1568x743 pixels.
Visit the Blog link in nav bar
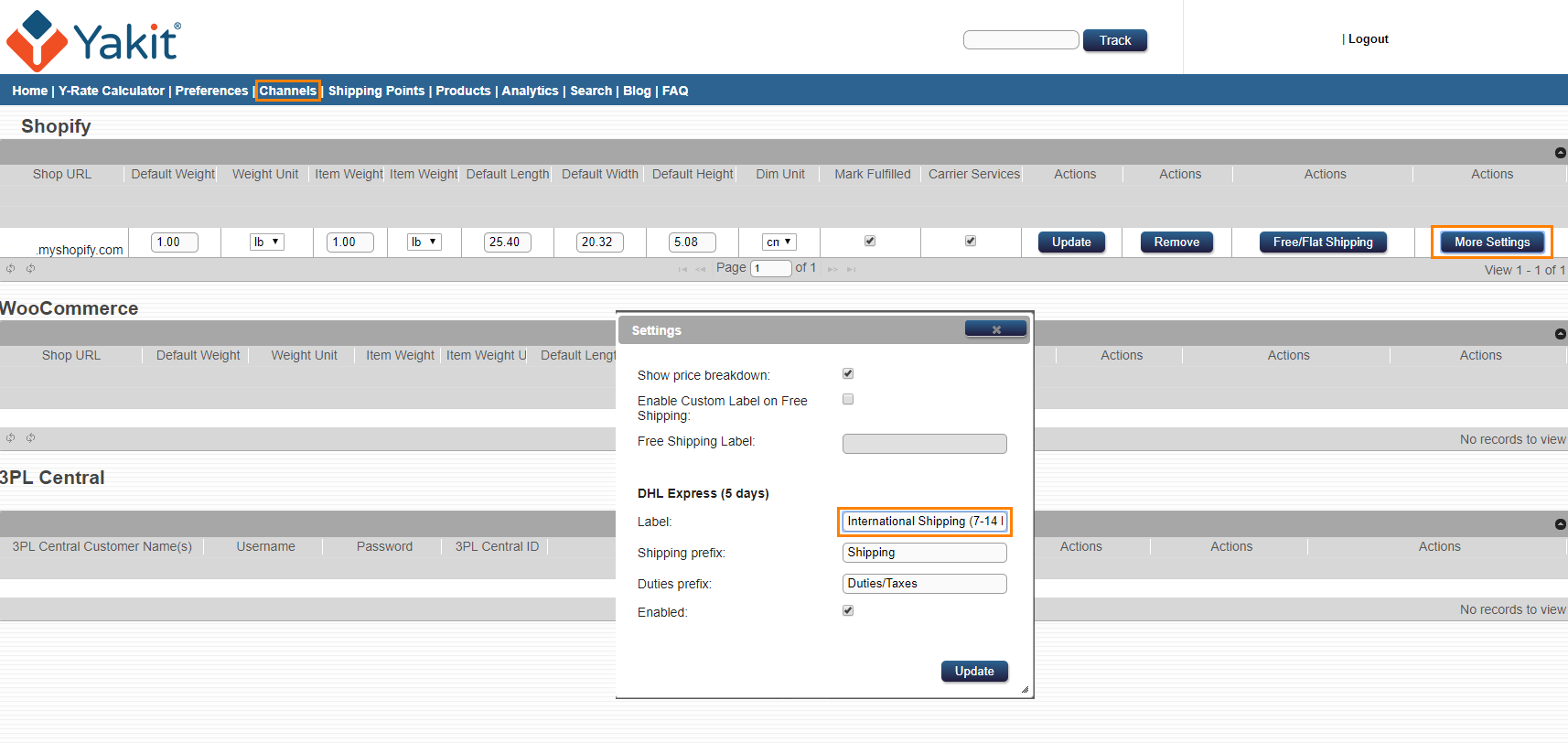pos(637,91)
